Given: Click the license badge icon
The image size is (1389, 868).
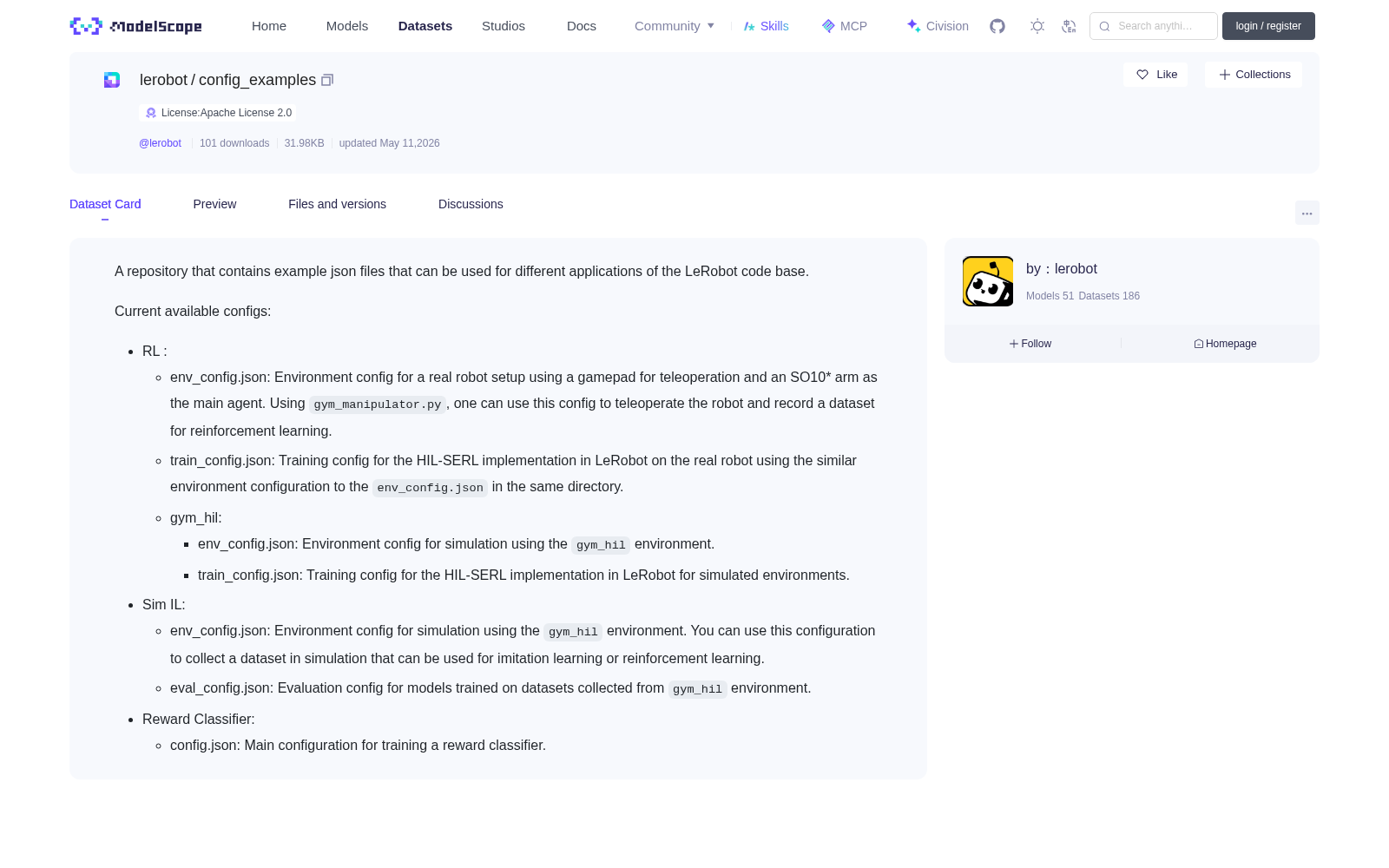Looking at the screenshot, I should [151, 113].
